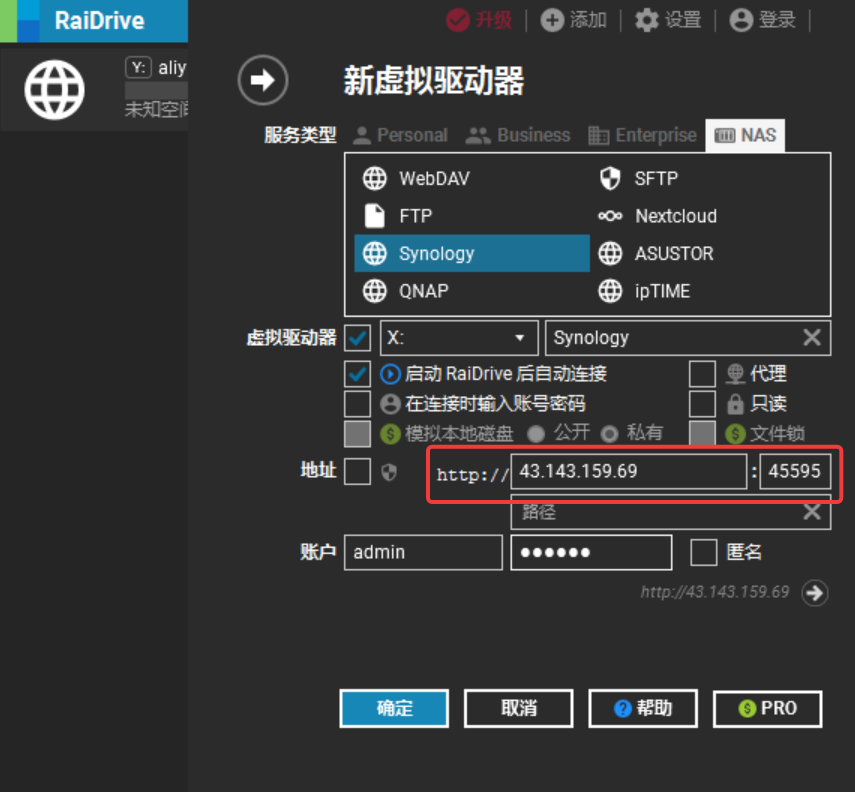This screenshot has height=792, width=855.
Task: Click the admin account username field
Action: pos(423,553)
